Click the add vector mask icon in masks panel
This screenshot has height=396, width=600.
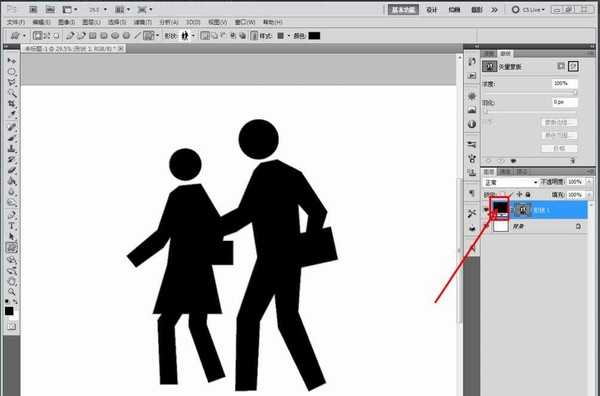coord(573,66)
